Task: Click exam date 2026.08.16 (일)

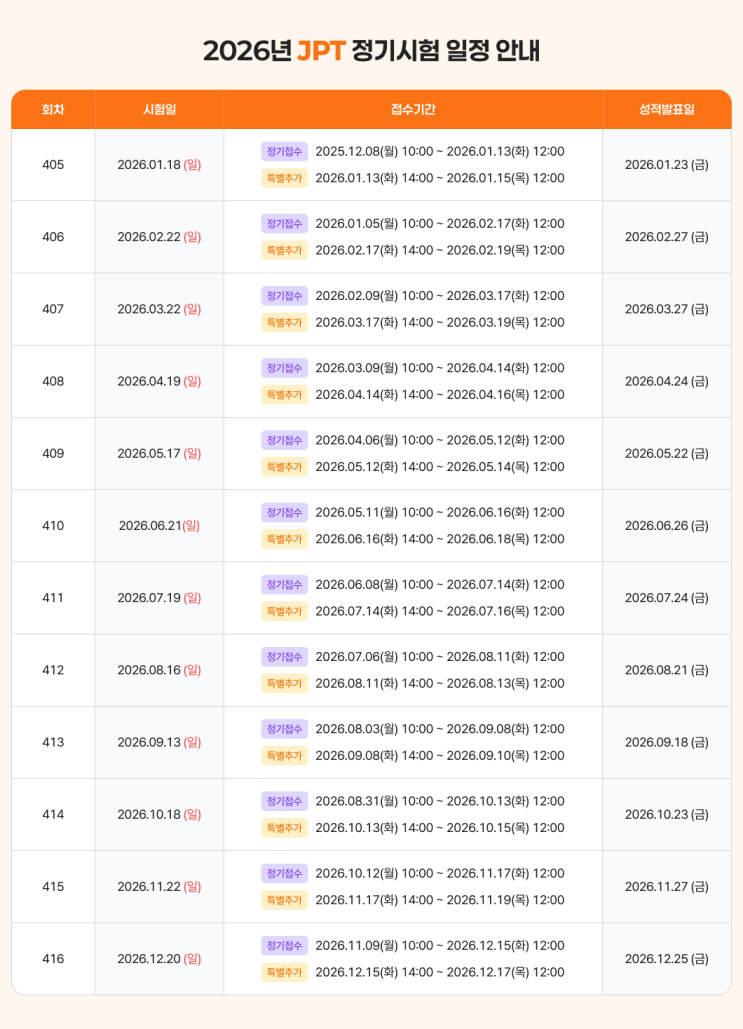Action: (x=159, y=670)
